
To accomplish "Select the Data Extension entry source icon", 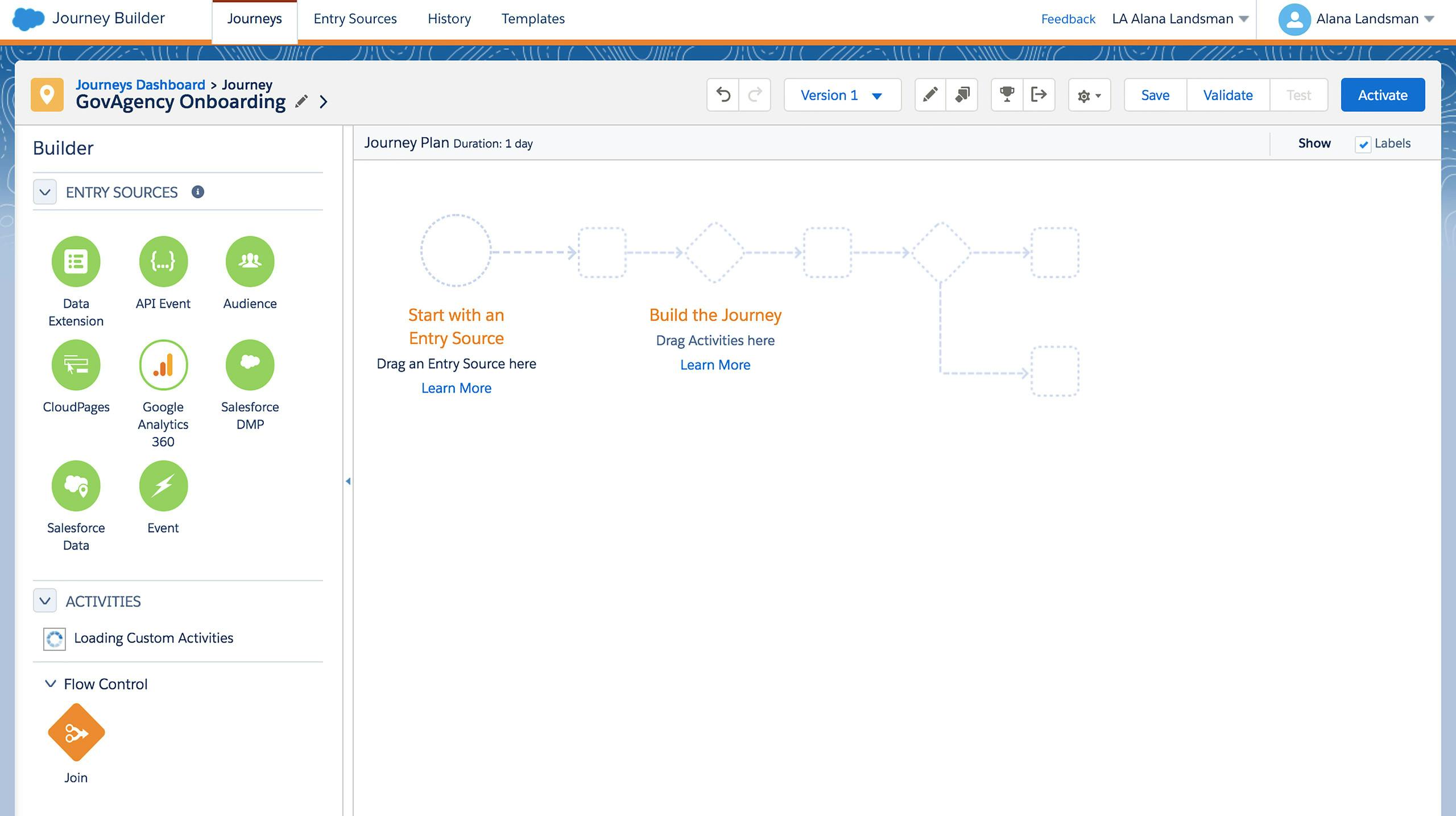I will 75,260.
